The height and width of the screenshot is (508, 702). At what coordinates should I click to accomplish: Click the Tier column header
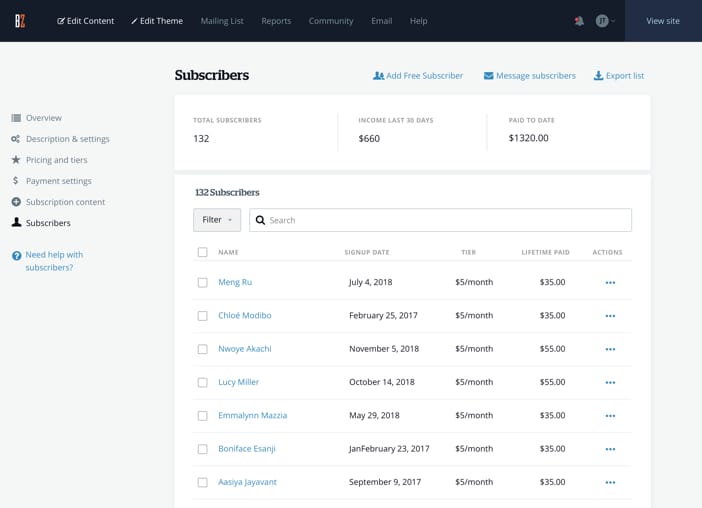click(x=468, y=252)
